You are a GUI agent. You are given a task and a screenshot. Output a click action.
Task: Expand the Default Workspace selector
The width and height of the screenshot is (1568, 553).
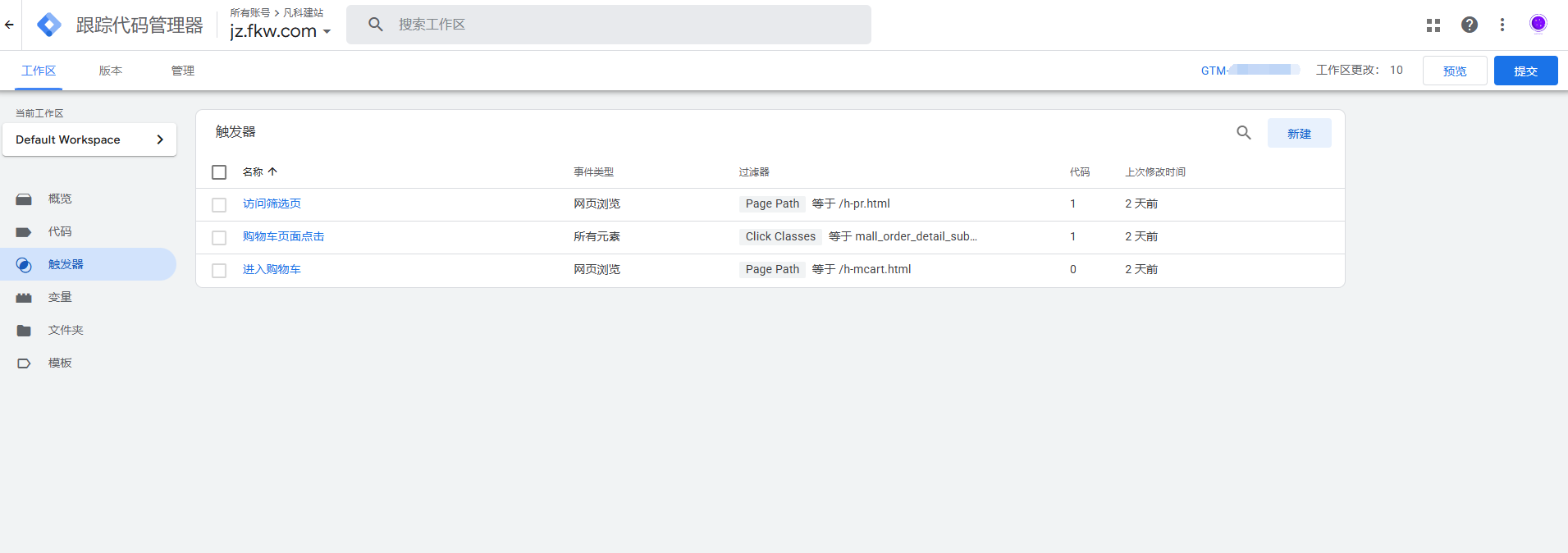coord(89,139)
